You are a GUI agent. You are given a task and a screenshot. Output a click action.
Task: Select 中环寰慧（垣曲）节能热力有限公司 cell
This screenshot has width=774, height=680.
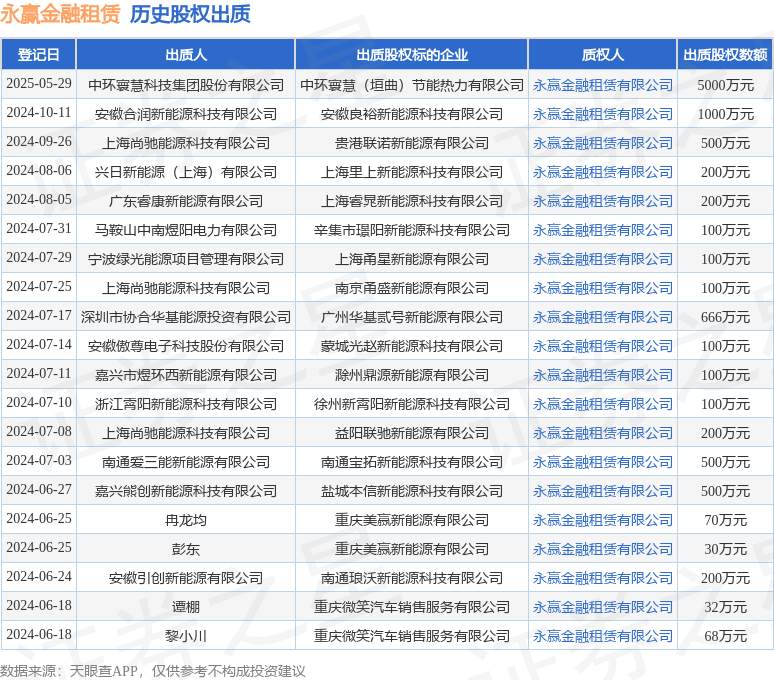coord(412,85)
